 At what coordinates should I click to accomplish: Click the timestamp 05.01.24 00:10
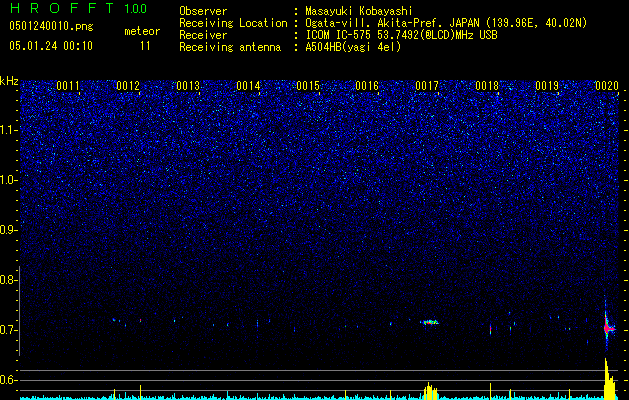(51, 46)
